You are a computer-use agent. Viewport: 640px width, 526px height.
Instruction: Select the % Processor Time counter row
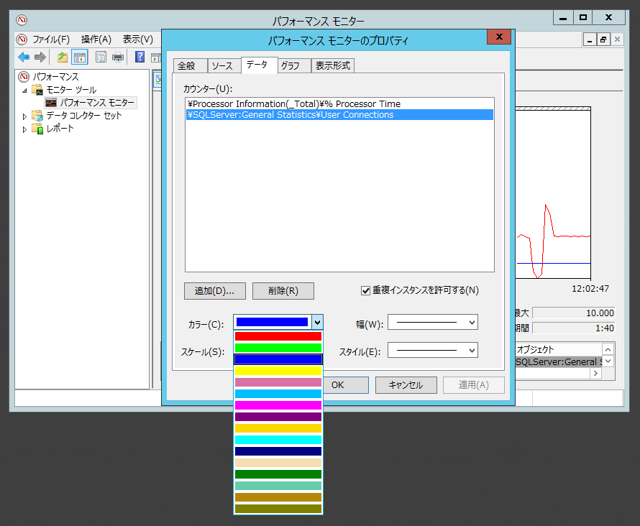340,104
